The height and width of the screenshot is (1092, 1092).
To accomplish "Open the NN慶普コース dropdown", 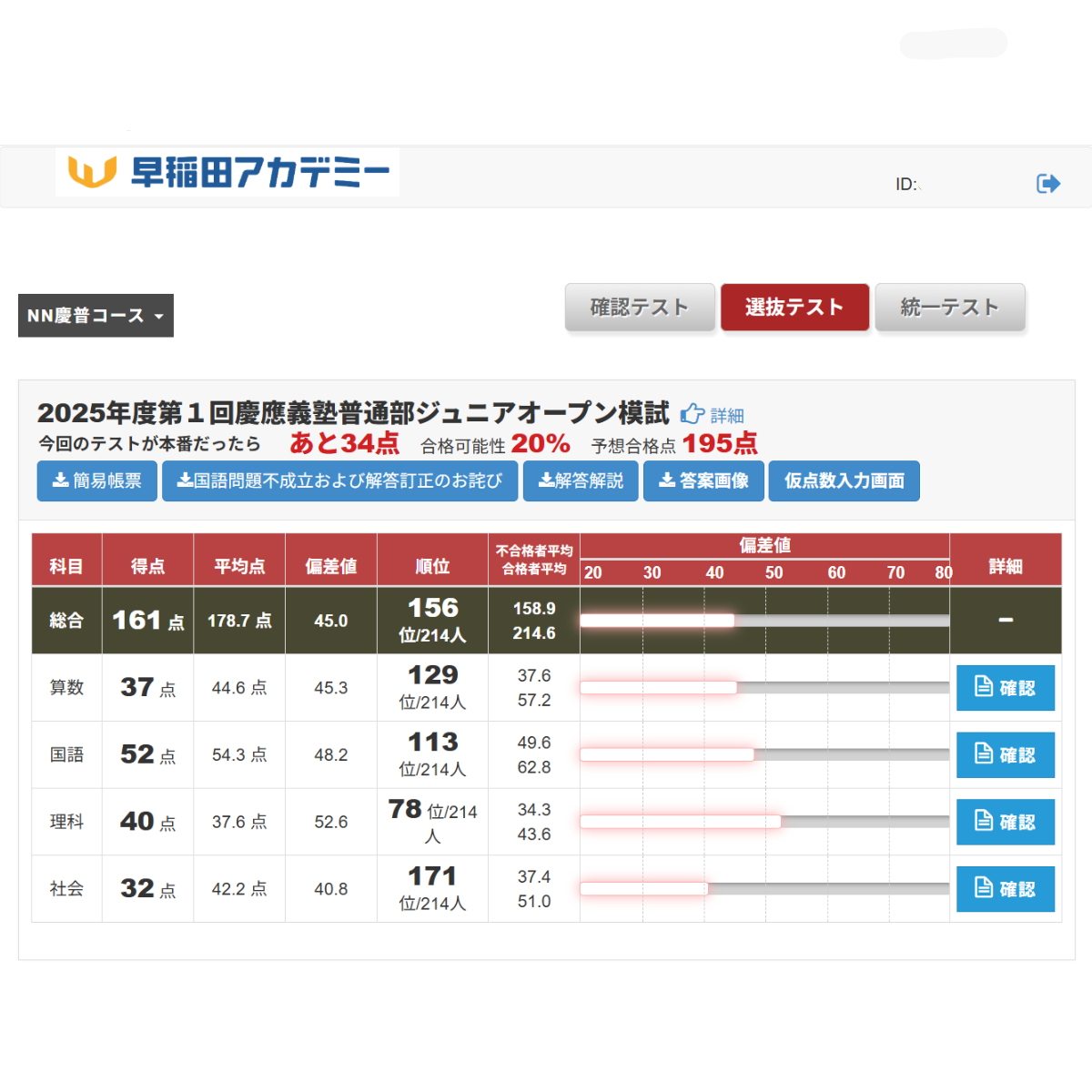I will (x=96, y=316).
